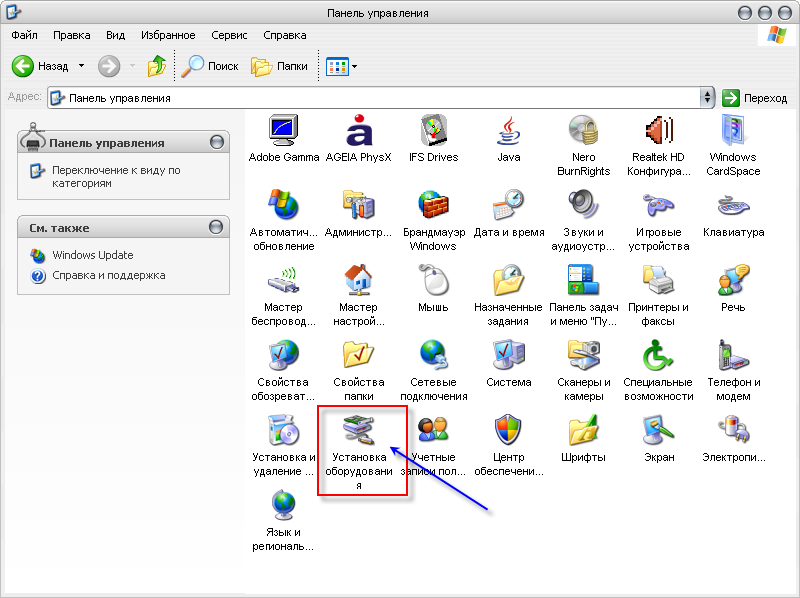Open the Вид menu
The width and height of the screenshot is (800, 598).
coord(115,35)
